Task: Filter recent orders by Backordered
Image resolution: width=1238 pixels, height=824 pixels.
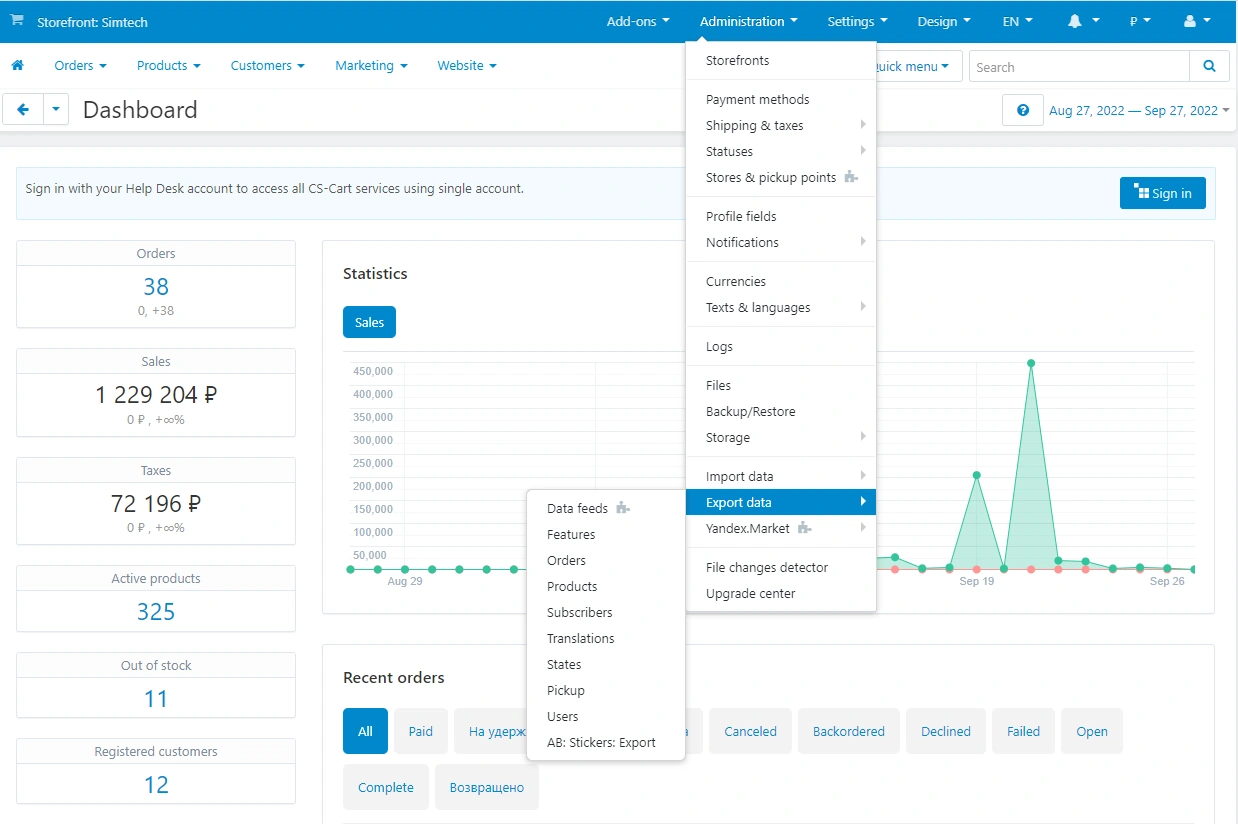Action: click(849, 731)
